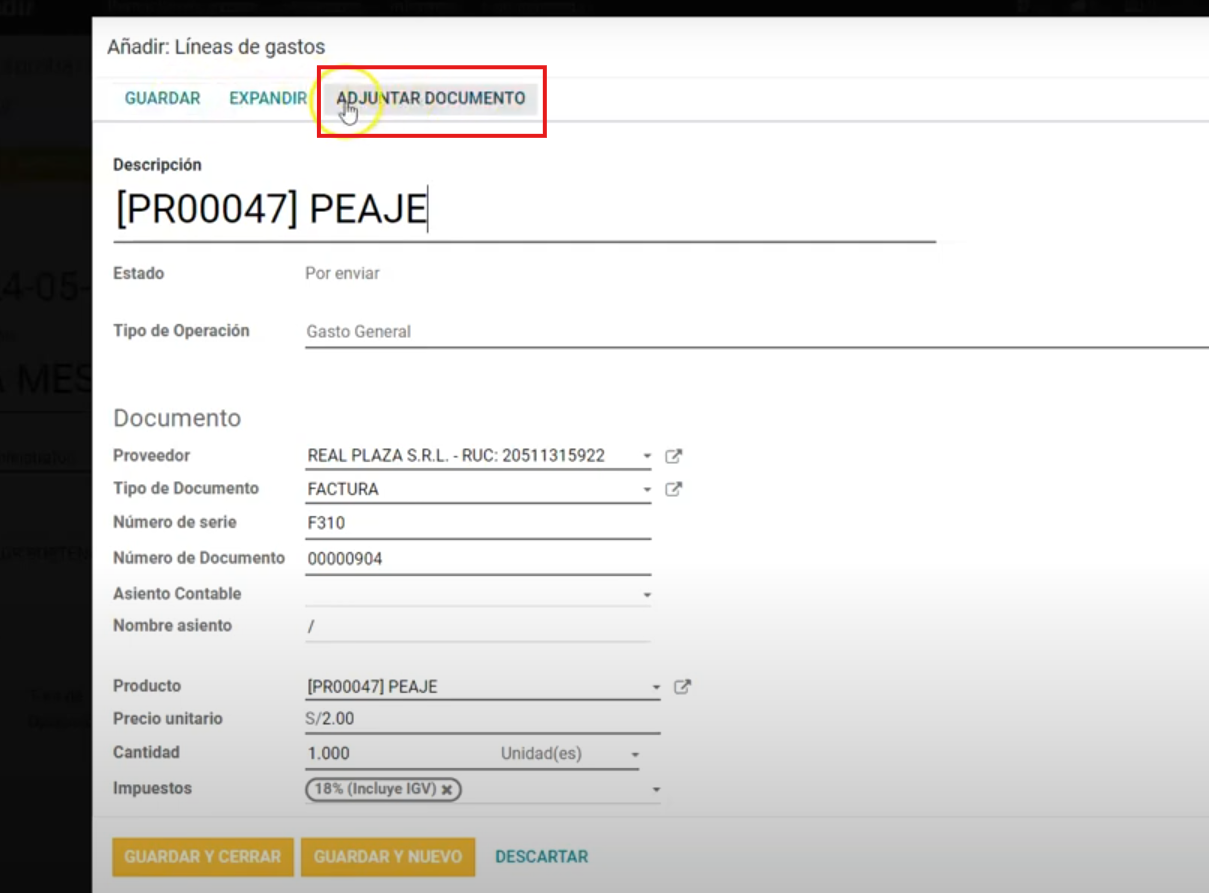
Task: Expand the Impuestos dropdown
Action: coord(656,790)
